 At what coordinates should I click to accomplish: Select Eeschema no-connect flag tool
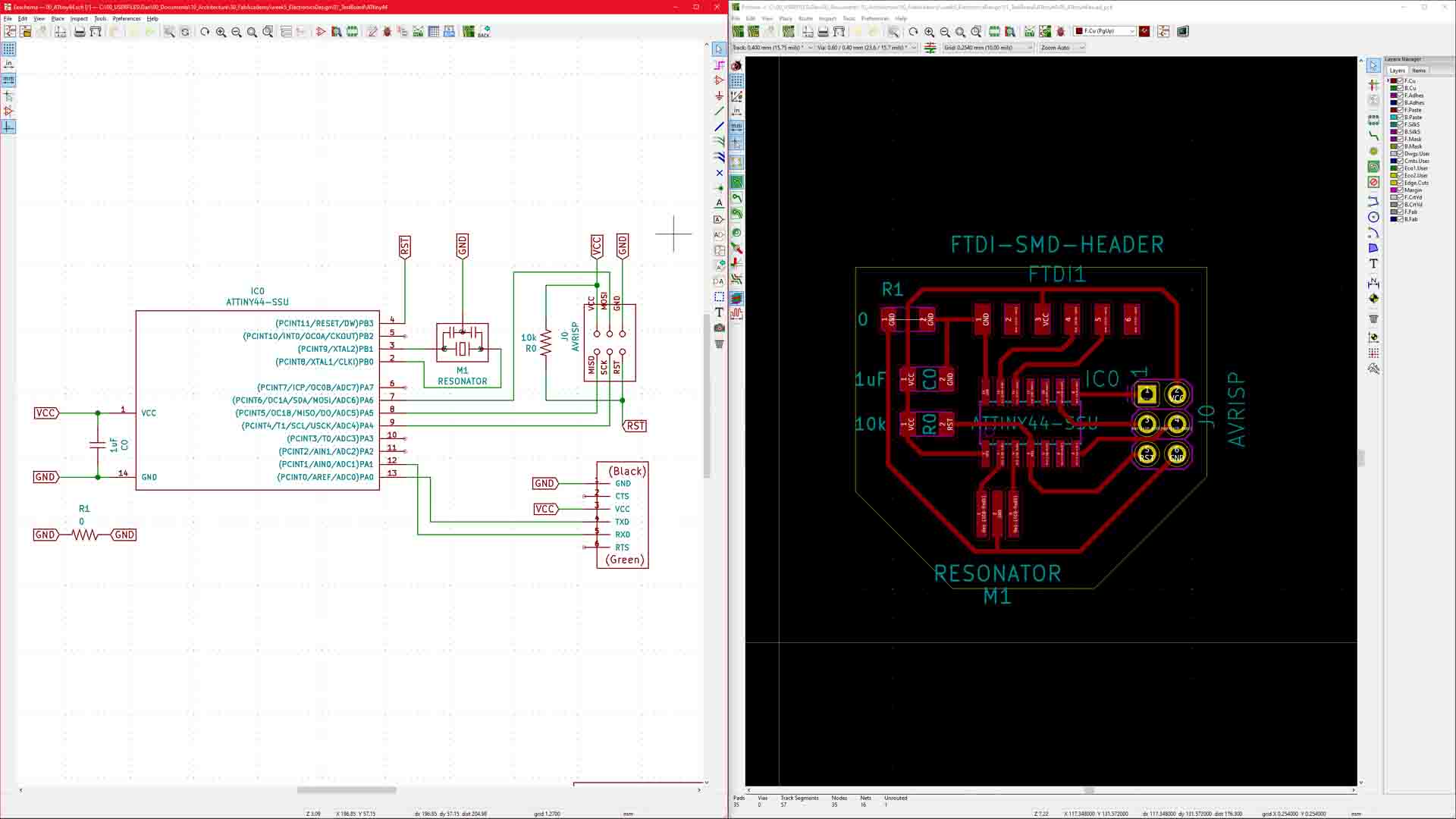[x=719, y=173]
